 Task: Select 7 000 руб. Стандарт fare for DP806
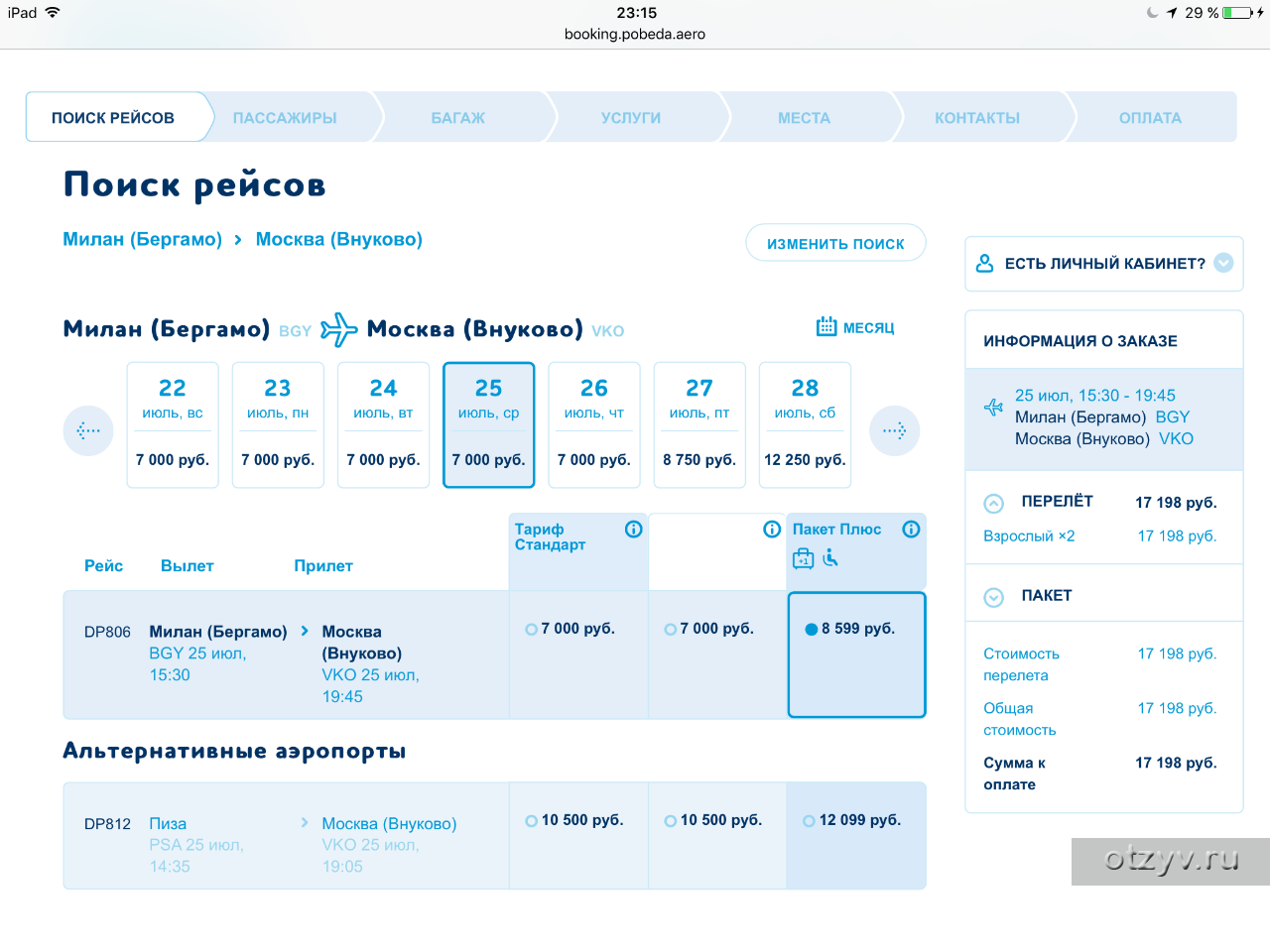[x=532, y=629]
